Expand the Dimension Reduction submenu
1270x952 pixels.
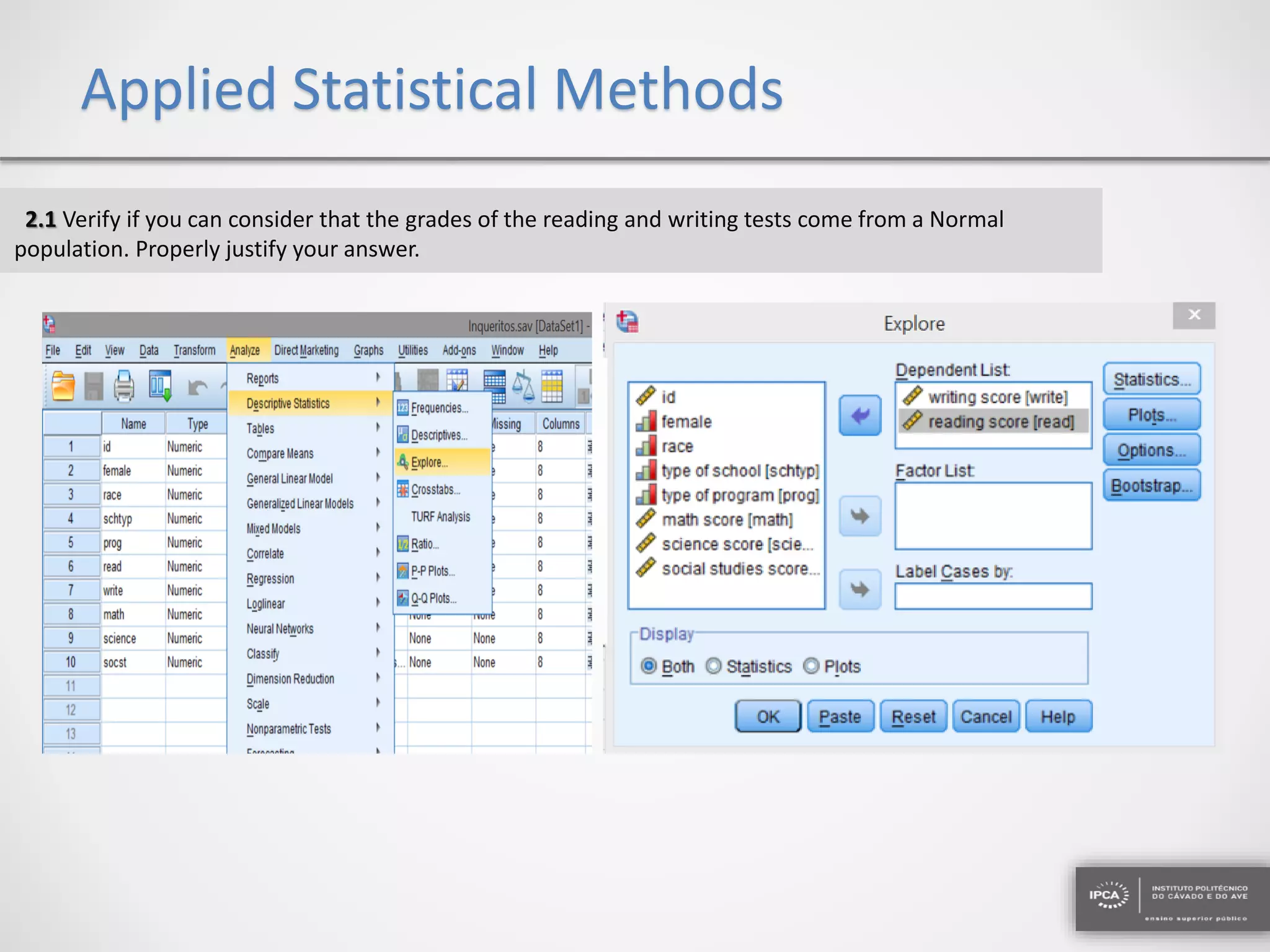[310, 679]
